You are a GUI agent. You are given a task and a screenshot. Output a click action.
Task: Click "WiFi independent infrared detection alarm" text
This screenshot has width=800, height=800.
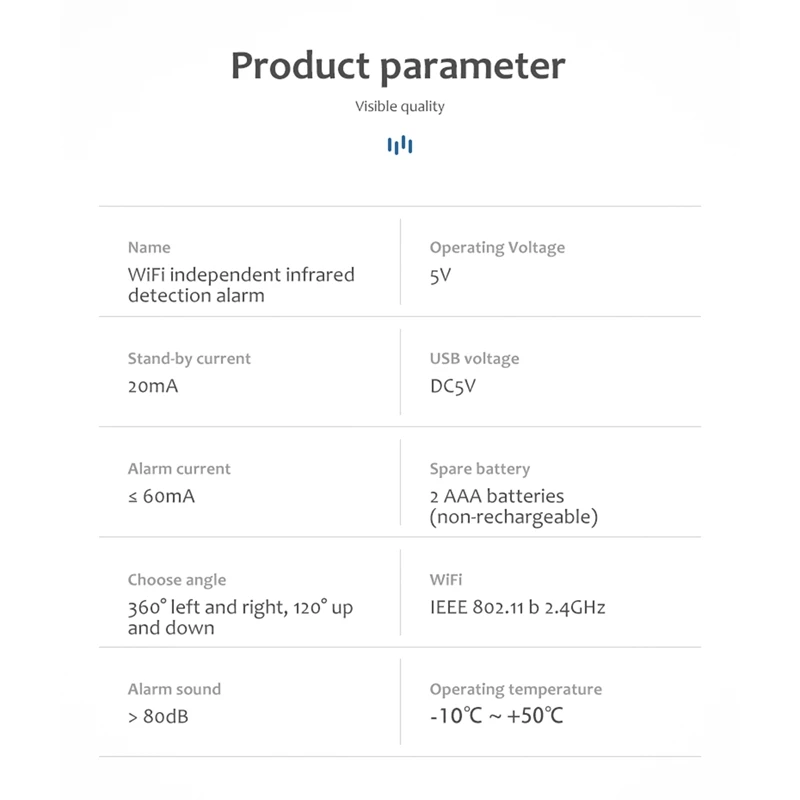(241, 285)
